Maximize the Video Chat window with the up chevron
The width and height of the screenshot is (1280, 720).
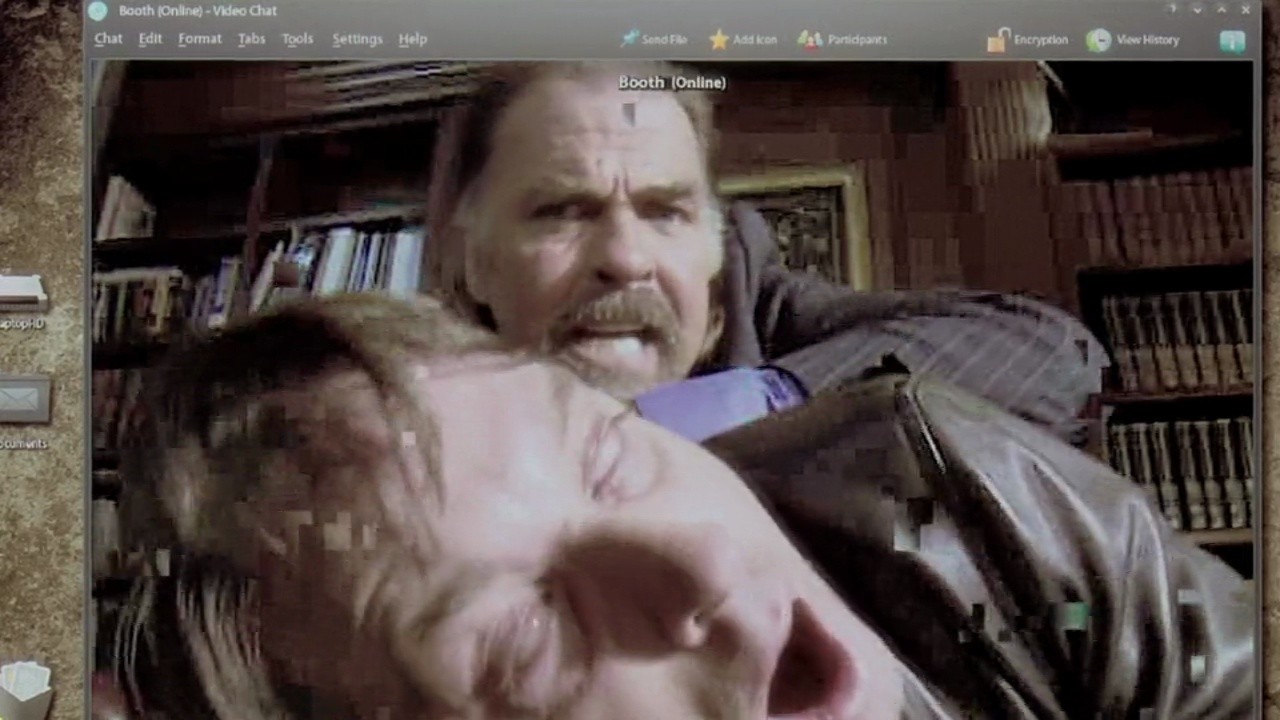pos(1221,9)
